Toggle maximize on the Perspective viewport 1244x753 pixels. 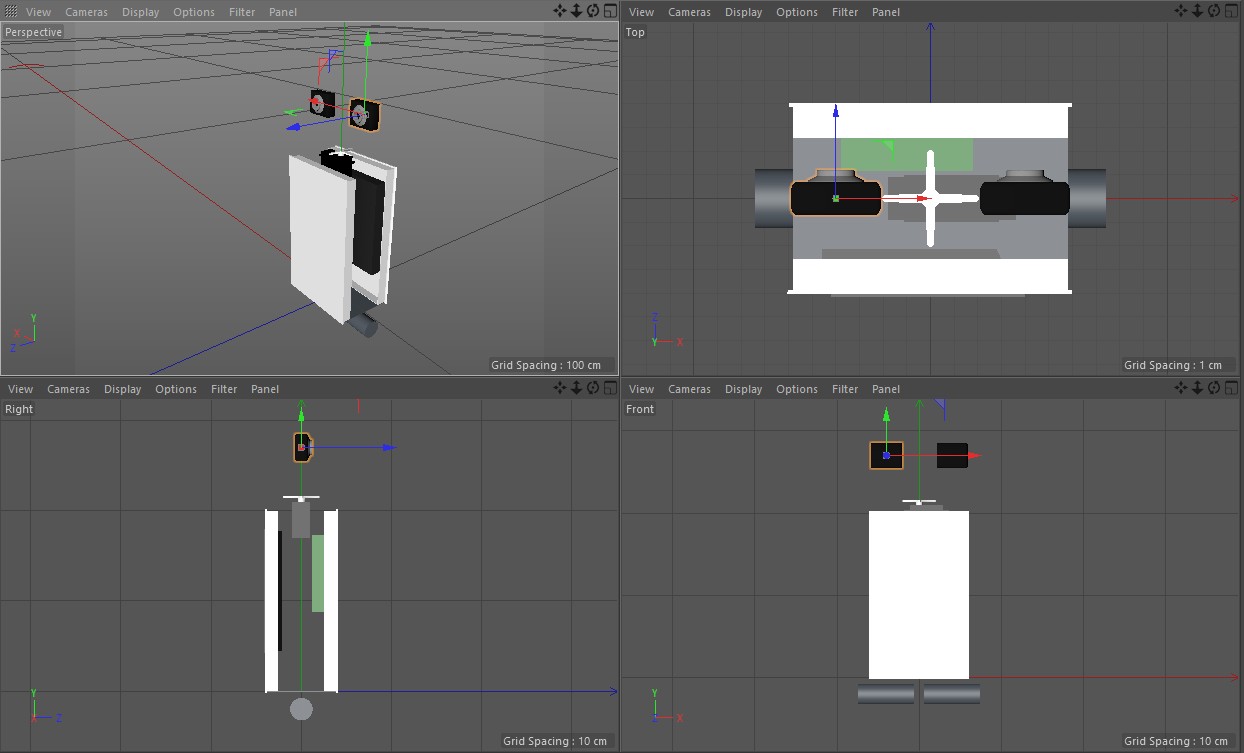[x=610, y=11]
